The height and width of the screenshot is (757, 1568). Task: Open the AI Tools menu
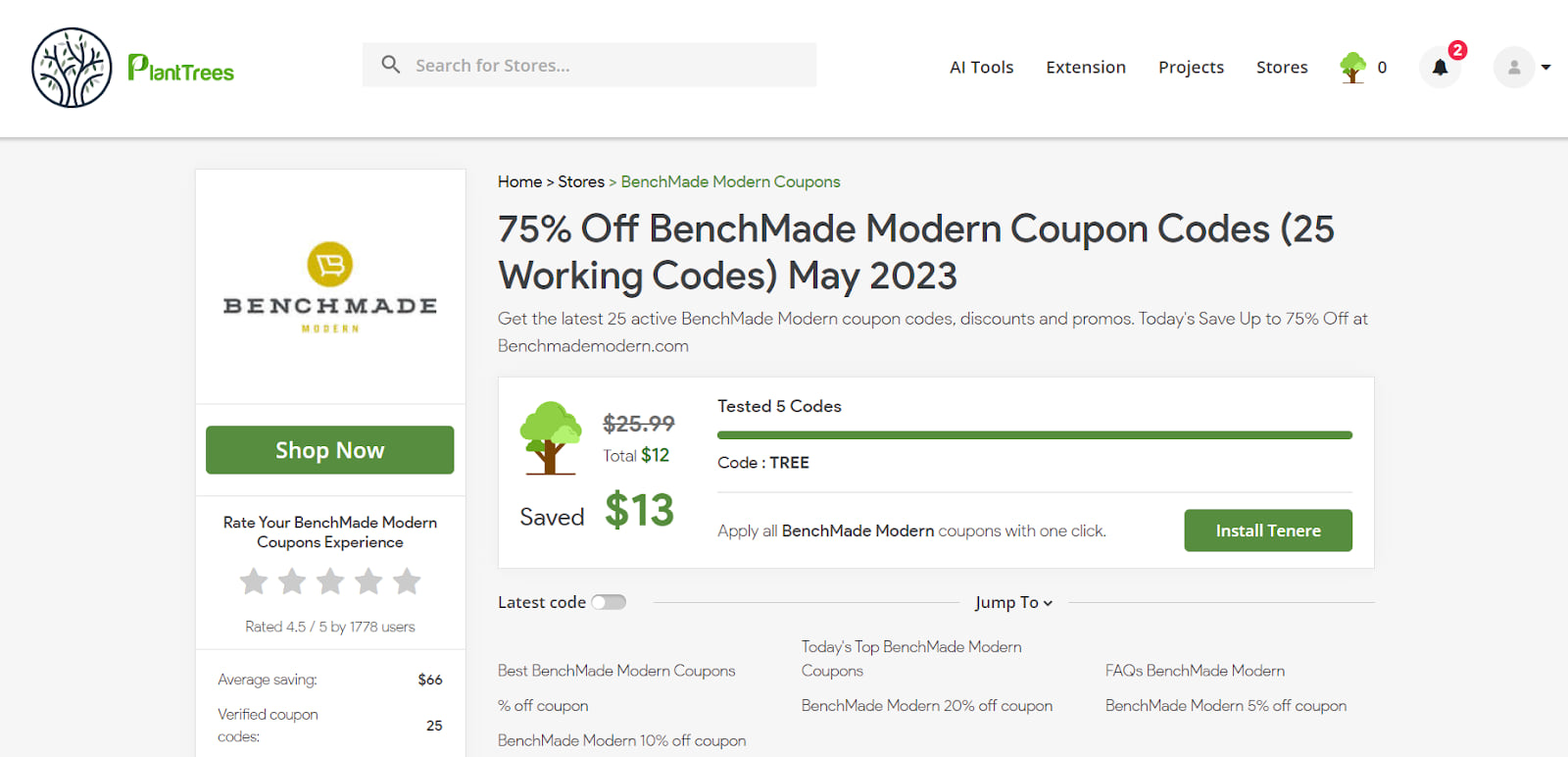(981, 68)
